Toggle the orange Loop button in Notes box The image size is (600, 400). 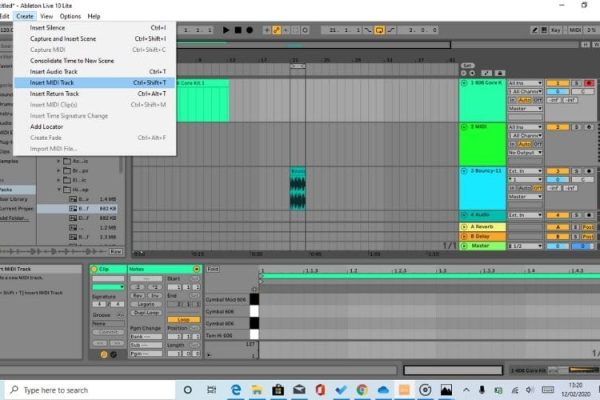184,319
